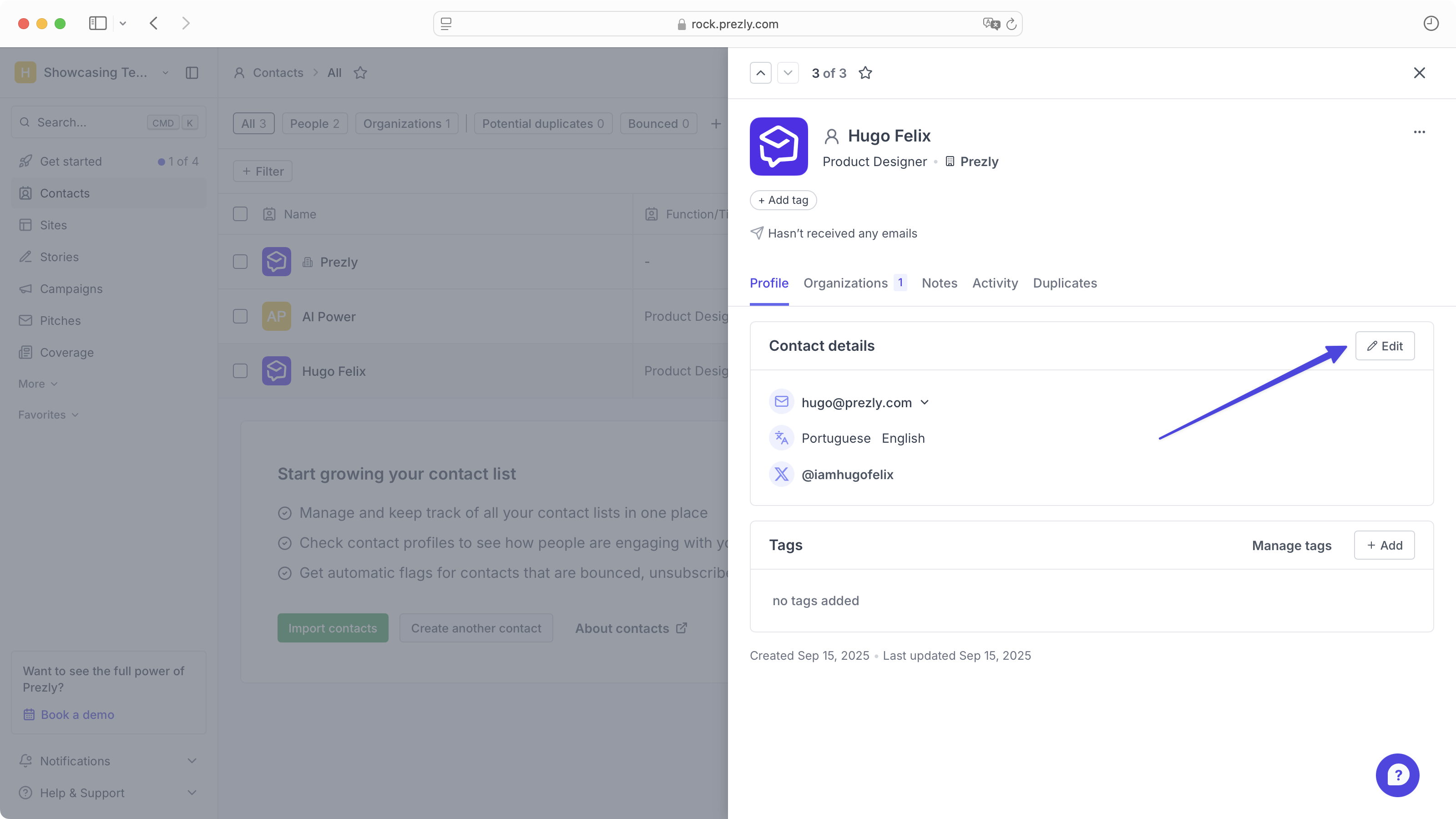
Task: Open the Activity tab
Action: (995, 283)
